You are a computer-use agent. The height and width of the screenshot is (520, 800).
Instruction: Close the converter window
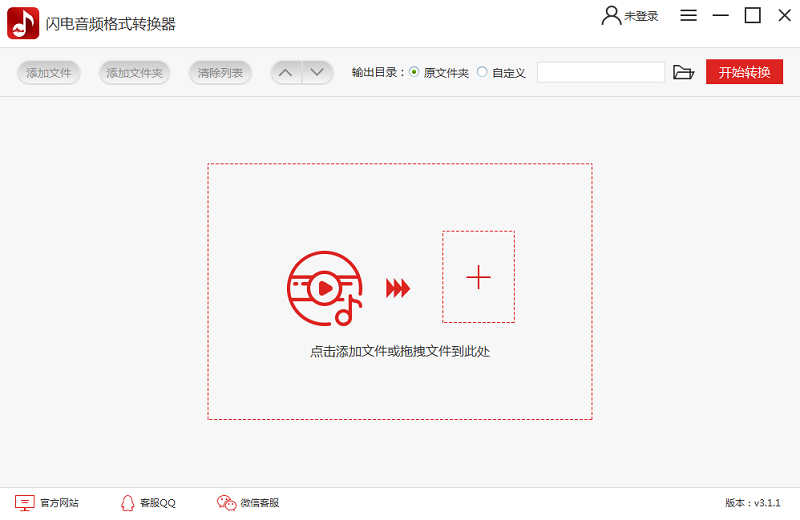(785, 15)
